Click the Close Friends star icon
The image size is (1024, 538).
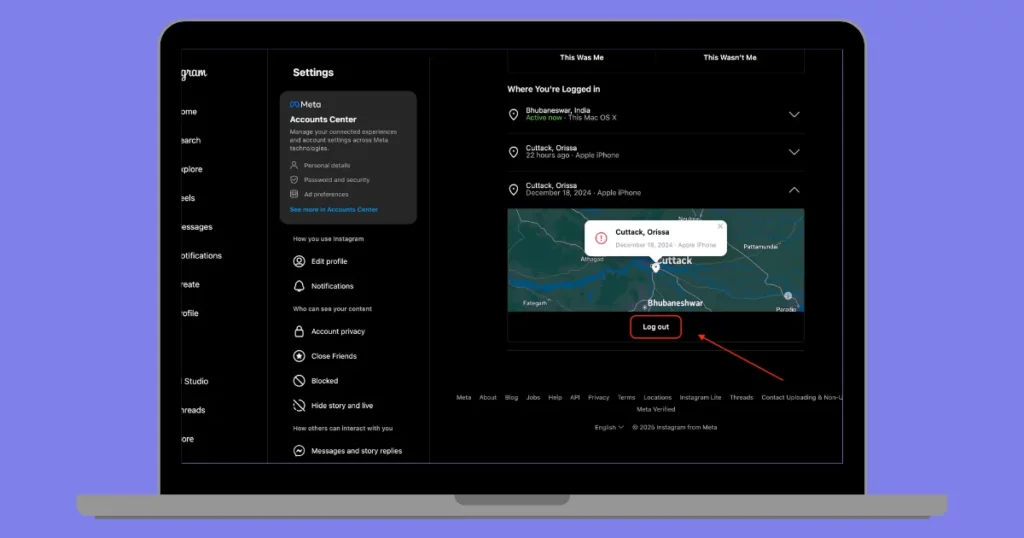(x=299, y=356)
